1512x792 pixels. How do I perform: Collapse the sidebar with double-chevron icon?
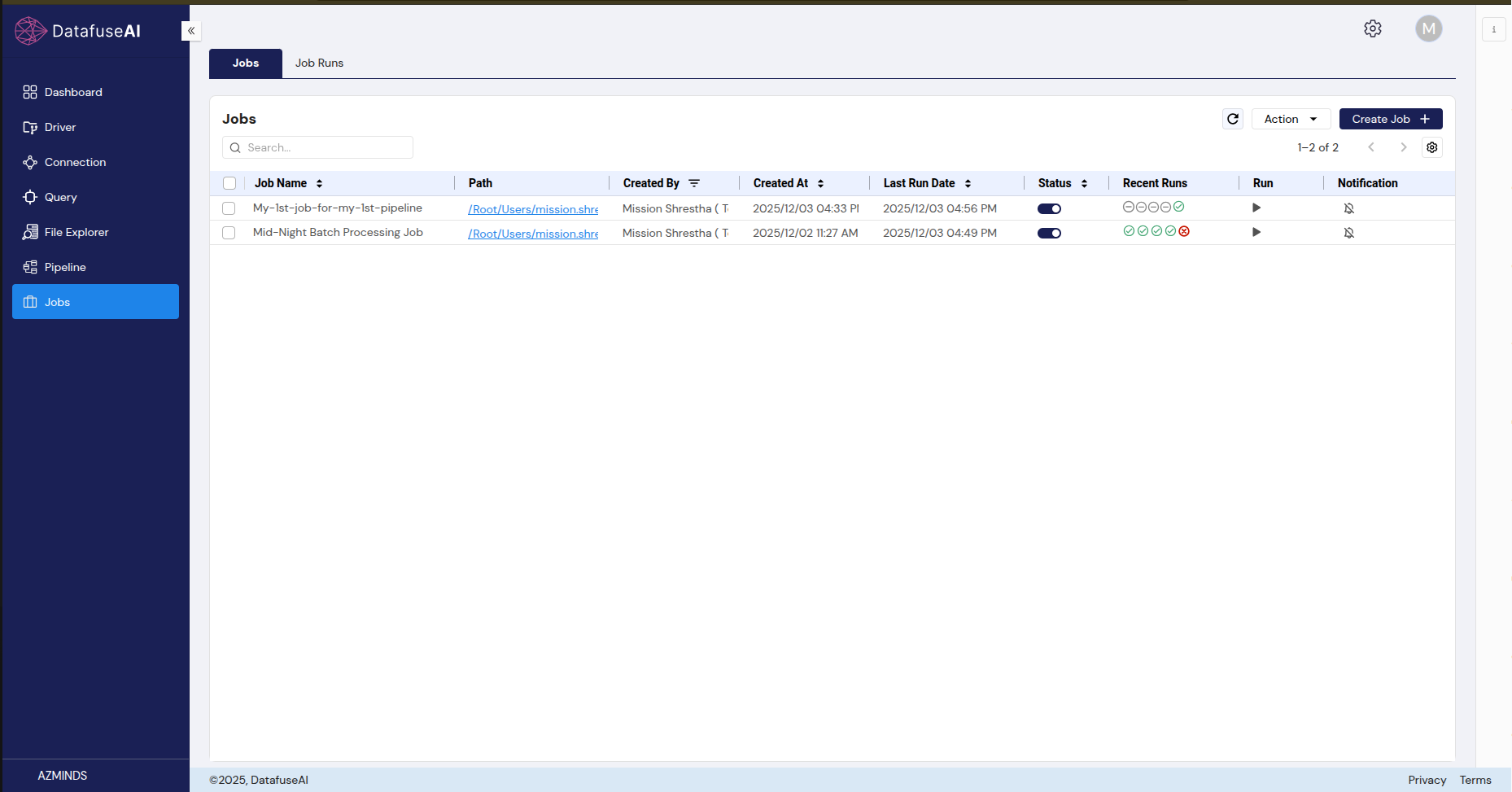(191, 31)
